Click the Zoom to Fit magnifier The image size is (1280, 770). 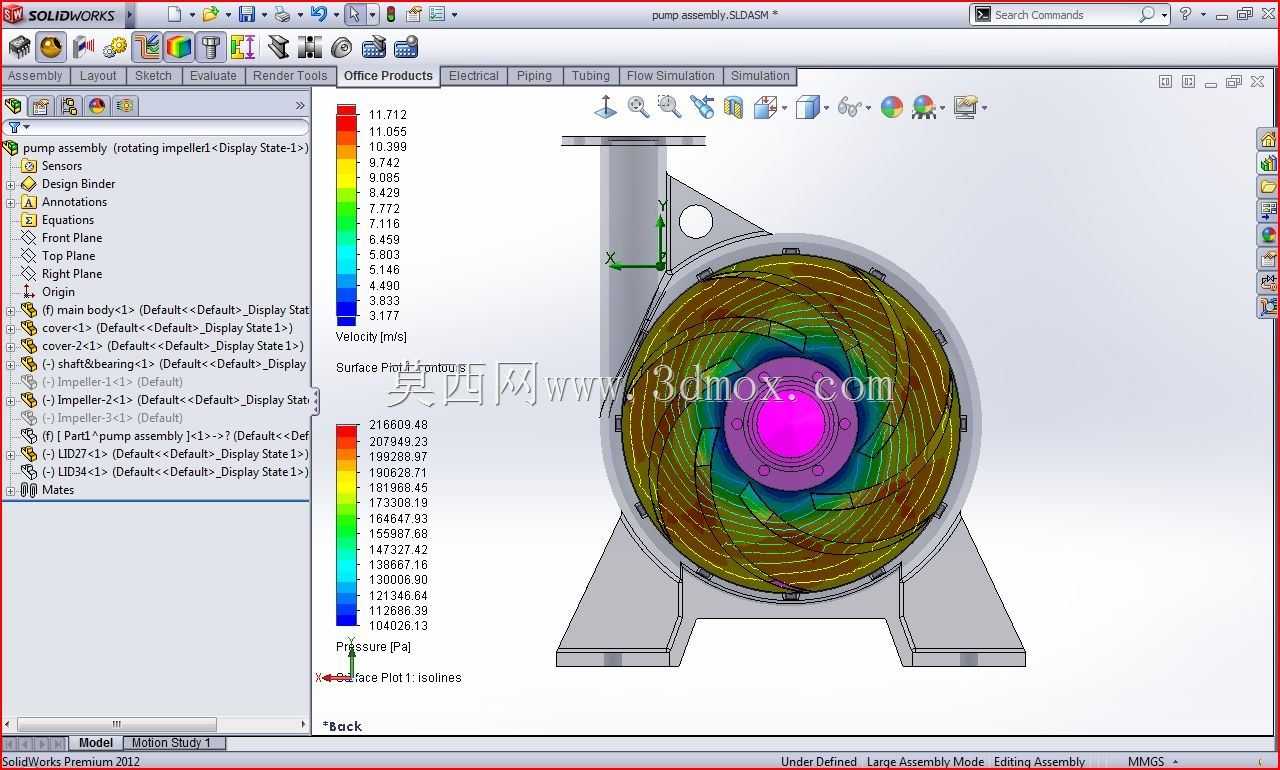point(638,107)
